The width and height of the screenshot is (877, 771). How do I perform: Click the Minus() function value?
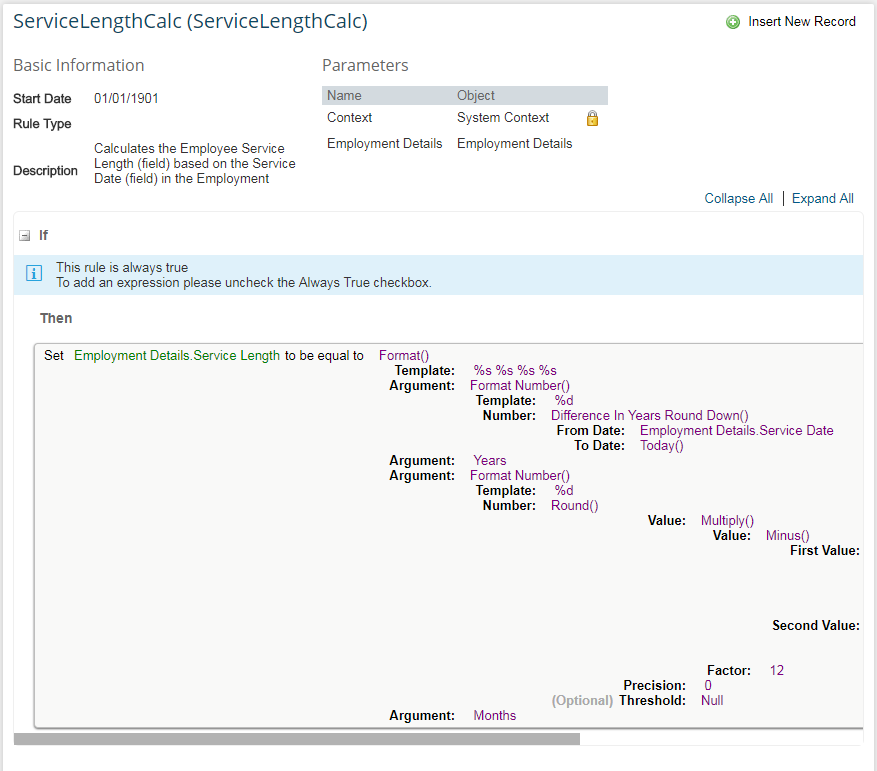coord(788,536)
